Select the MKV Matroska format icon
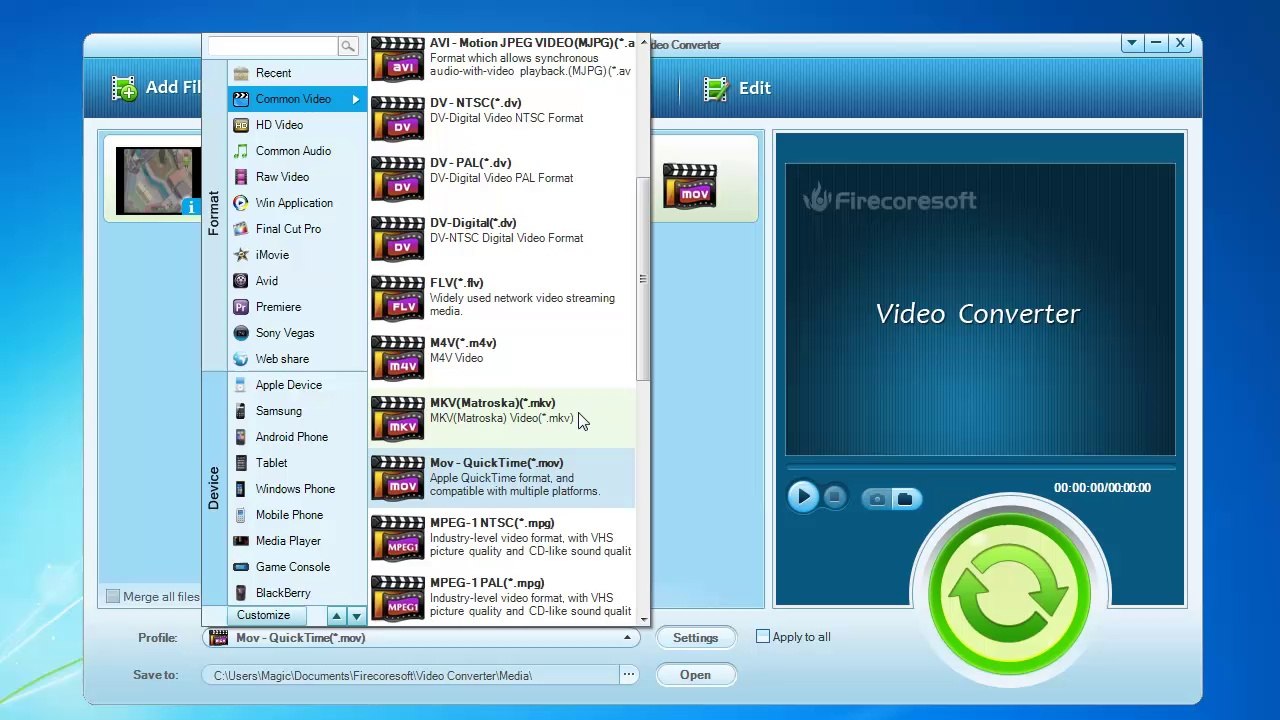Image resolution: width=1280 pixels, height=720 pixels. (x=398, y=419)
